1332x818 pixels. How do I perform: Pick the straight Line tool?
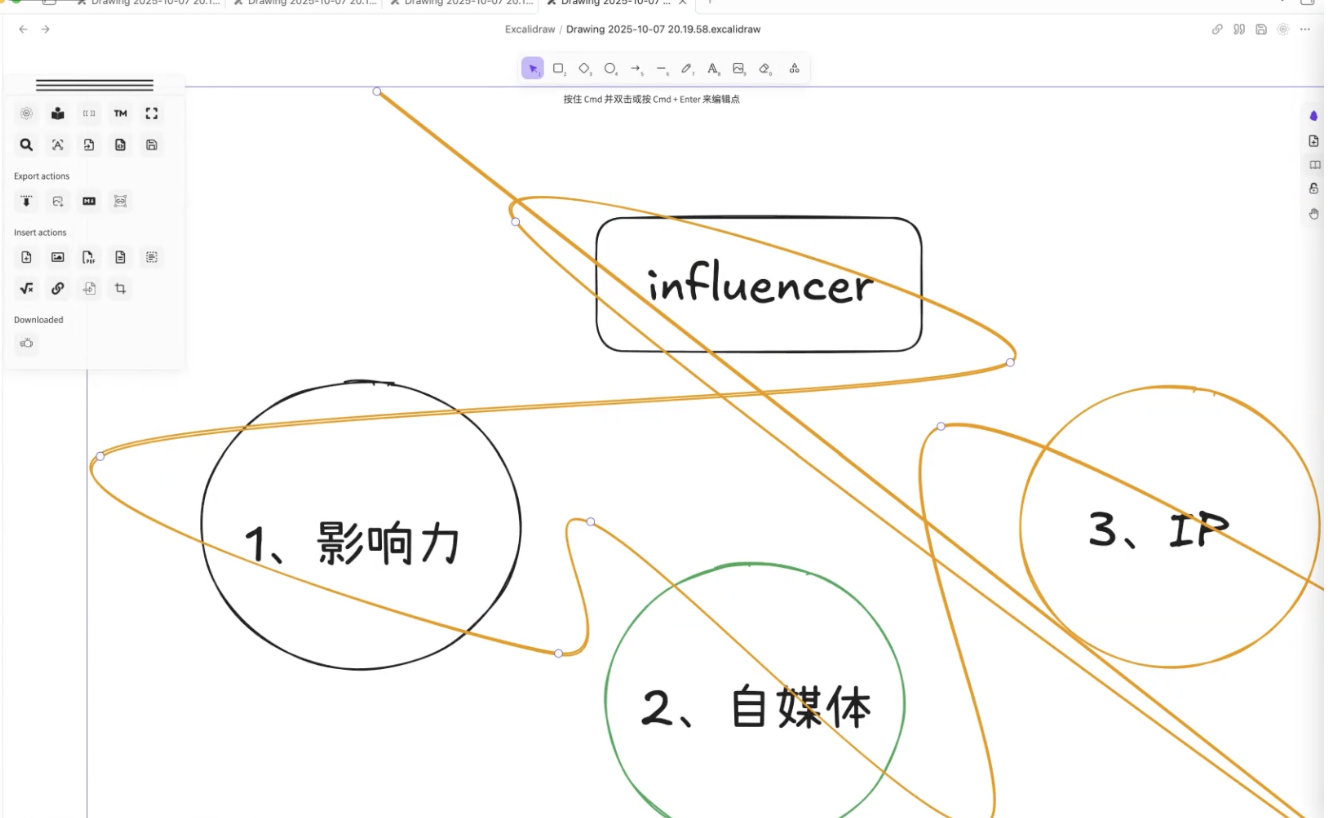click(x=662, y=69)
